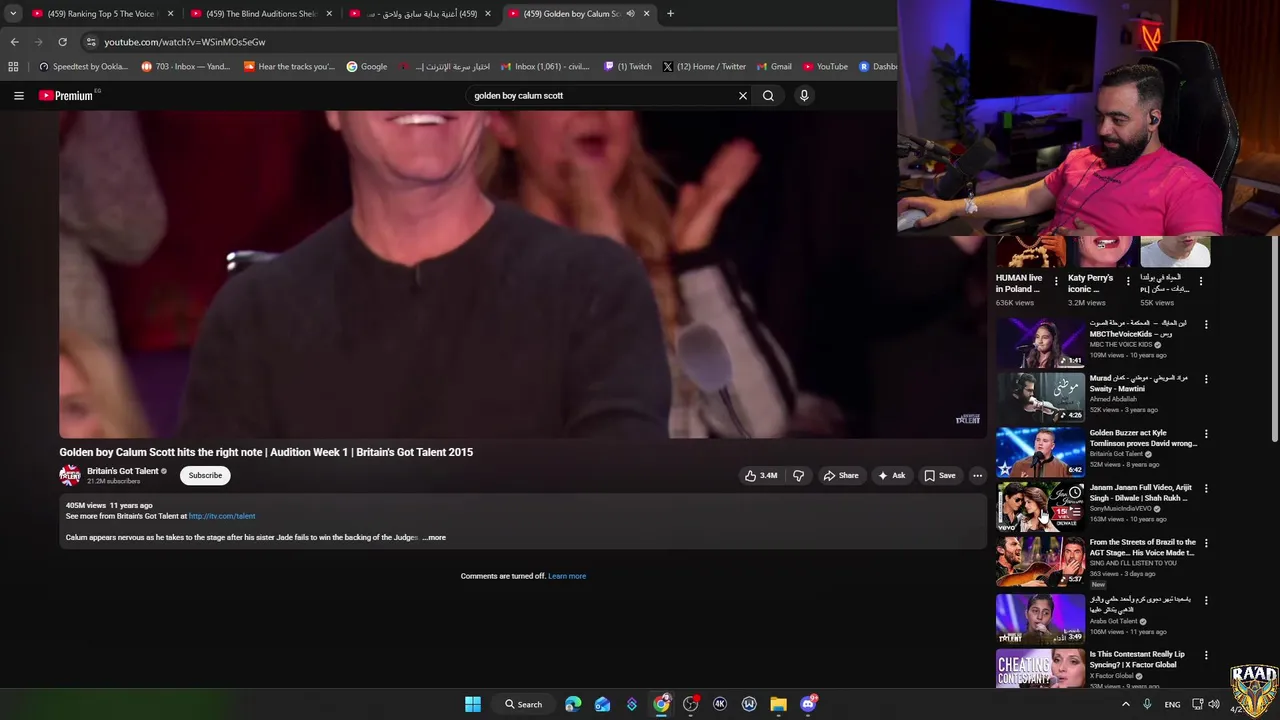Go back with browser back arrow

[x=15, y=42]
